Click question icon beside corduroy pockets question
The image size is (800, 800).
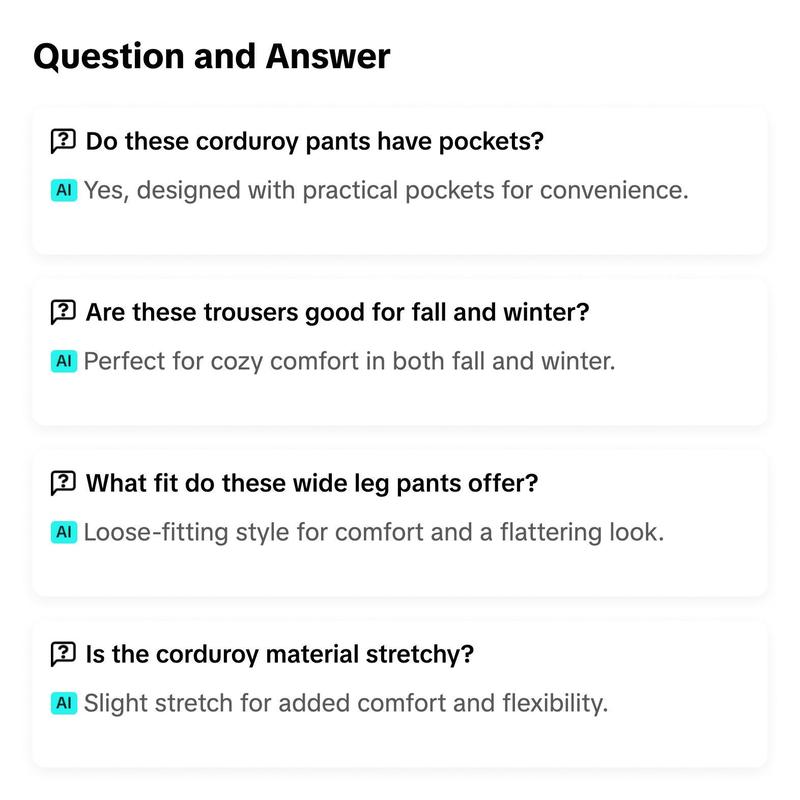coord(63,141)
